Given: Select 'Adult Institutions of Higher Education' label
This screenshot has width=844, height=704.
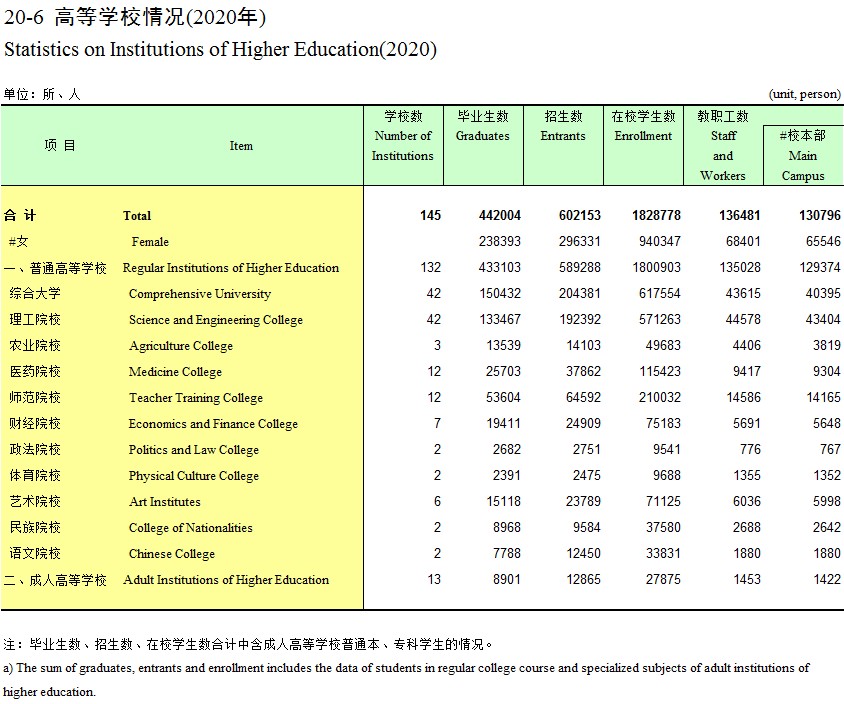Looking at the screenshot, I should click(x=226, y=580).
